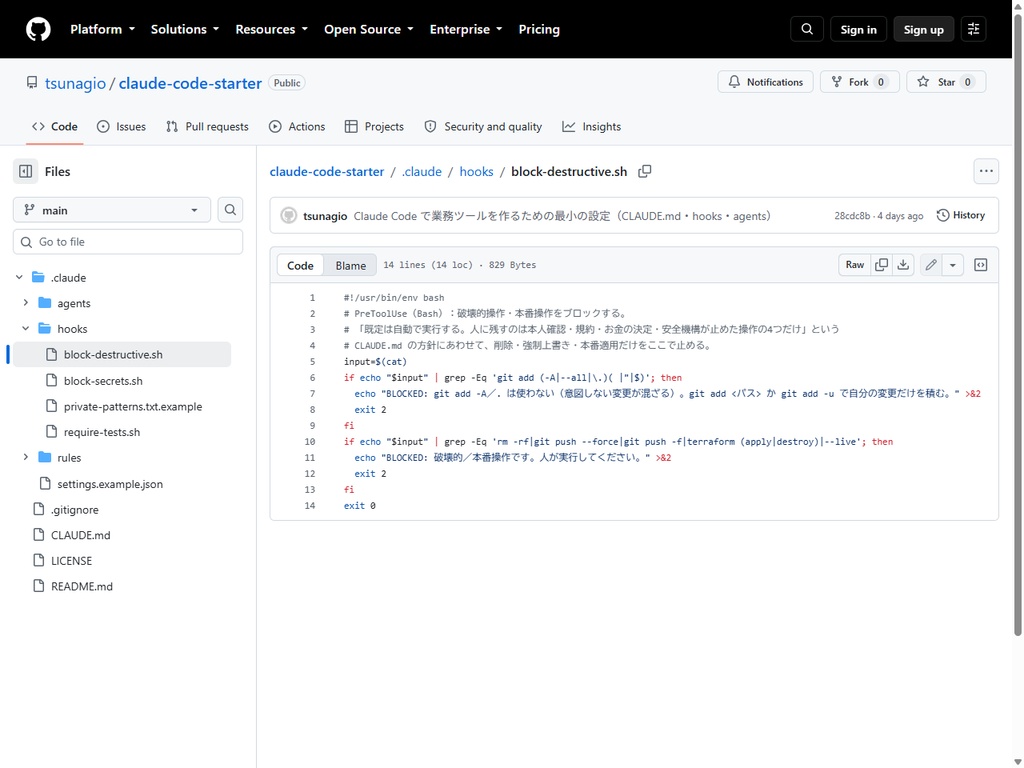Go to the .claude breadcrumb link
Viewport: 1024px width, 768px height.
pos(421,172)
